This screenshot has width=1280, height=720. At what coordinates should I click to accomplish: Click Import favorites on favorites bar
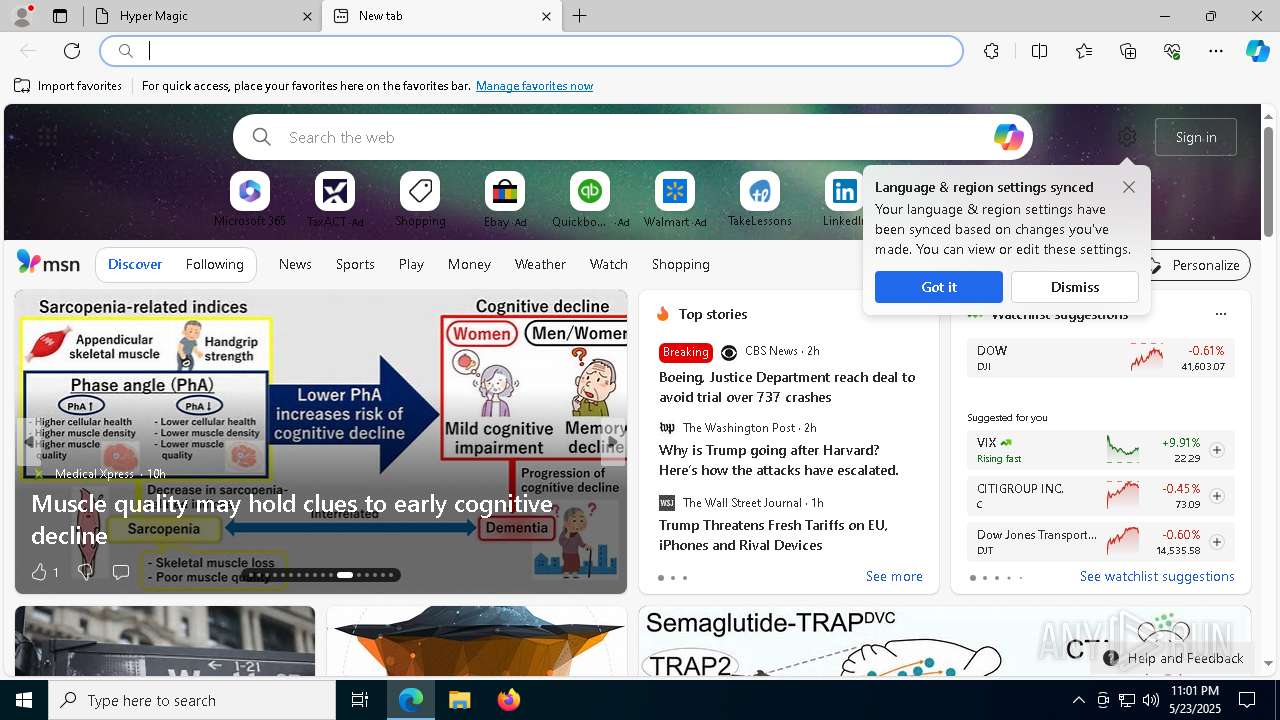click(x=68, y=86)
